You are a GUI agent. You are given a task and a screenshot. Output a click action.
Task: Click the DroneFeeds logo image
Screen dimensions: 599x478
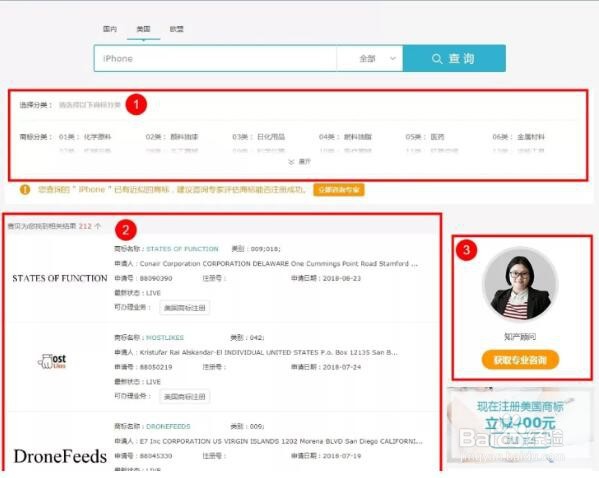[60, 457]
